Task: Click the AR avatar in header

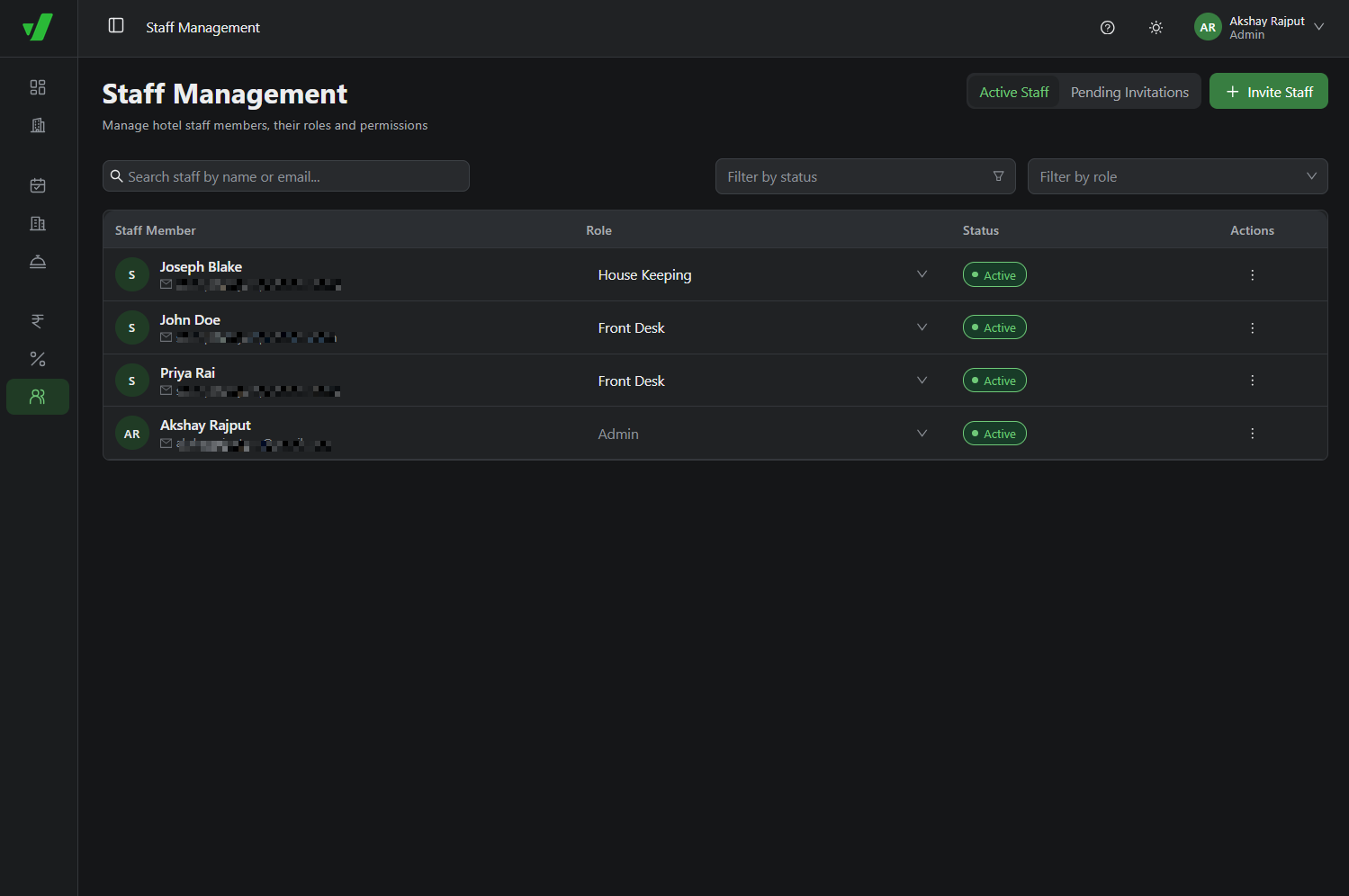Action: (1208, 27)
